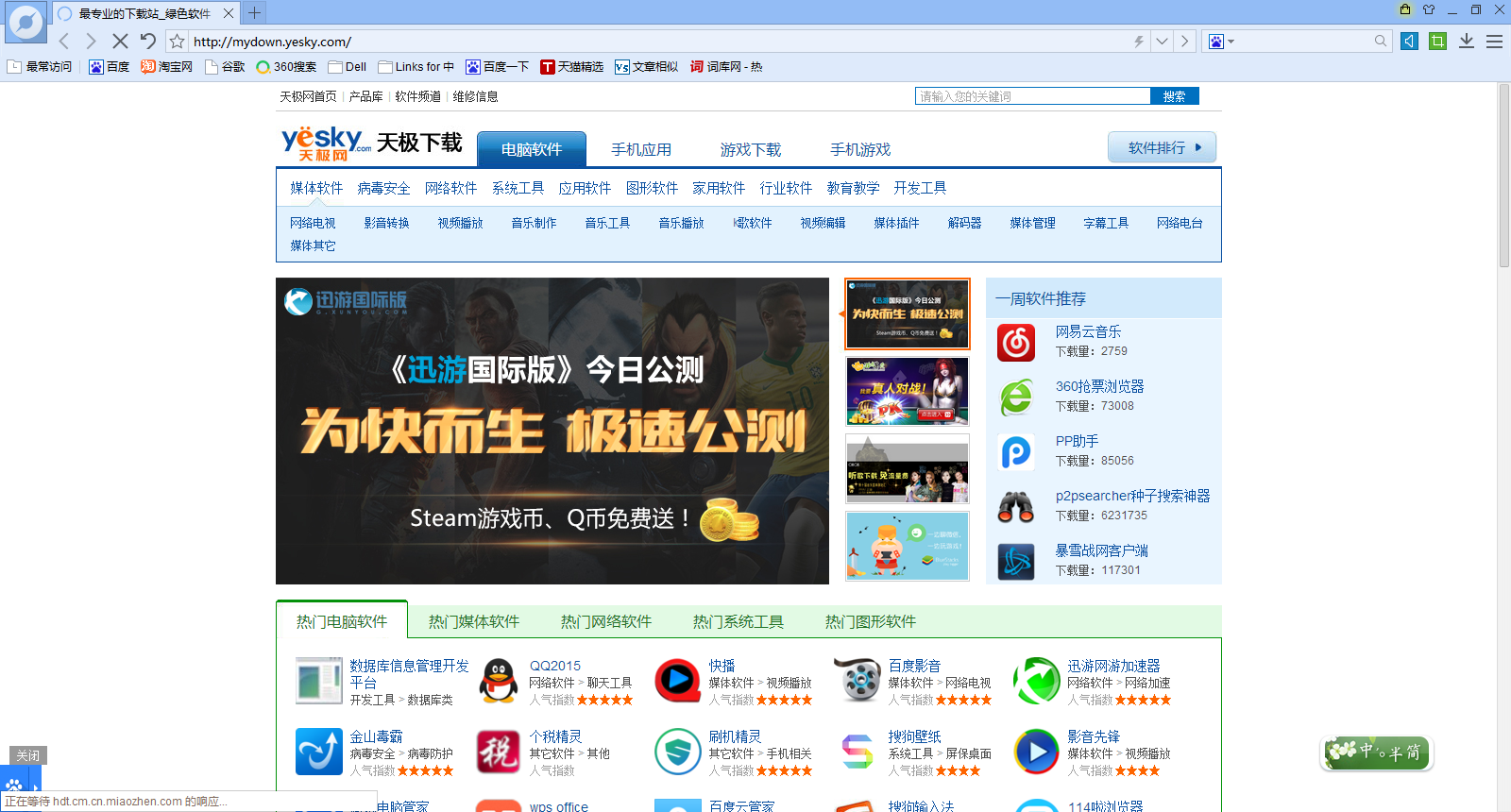Screen dimensions: 1511x812
Task: Open a new tab with plus button
Action: coord(254,13)
